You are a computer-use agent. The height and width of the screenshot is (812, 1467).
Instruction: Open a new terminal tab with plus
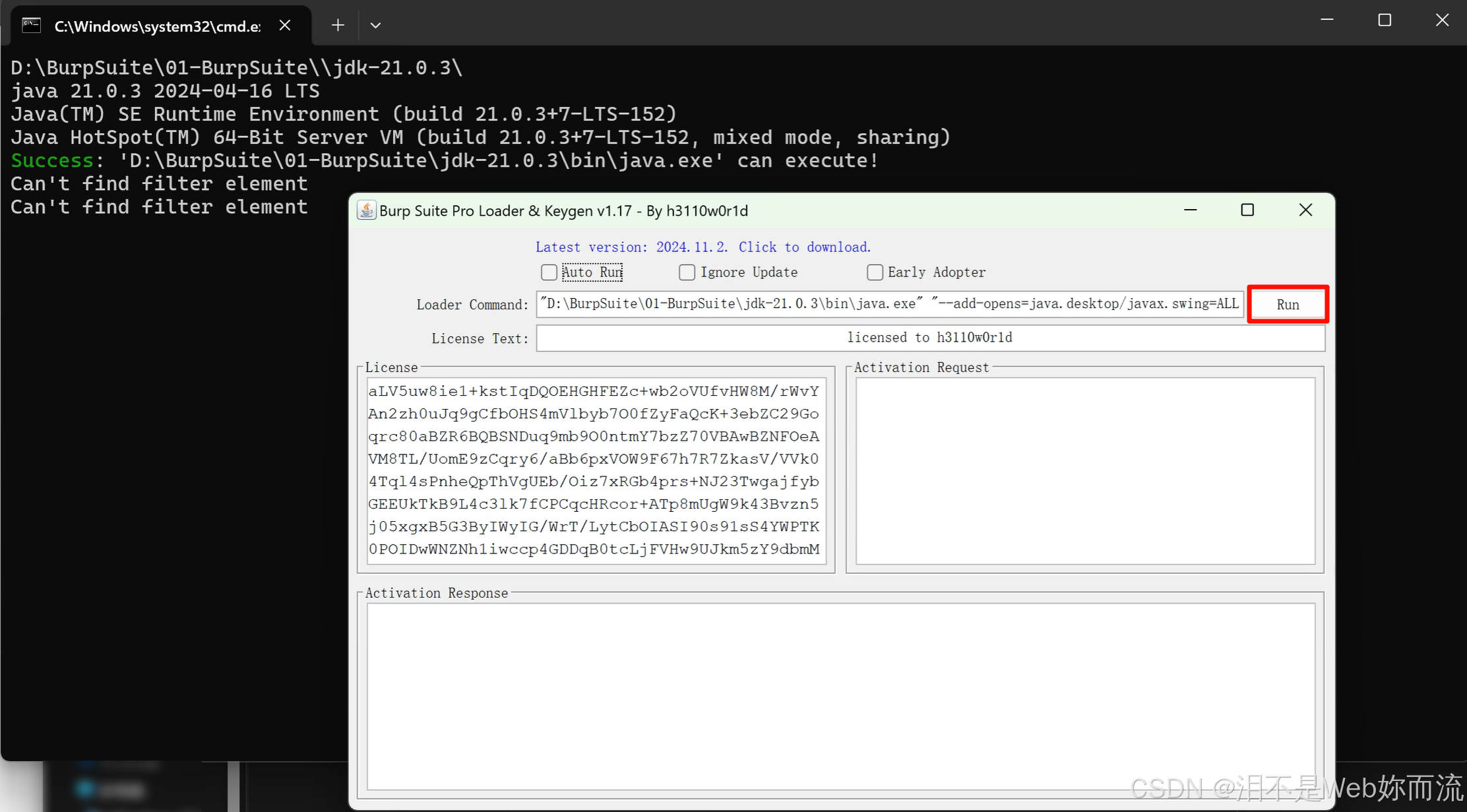click(338, 26)
